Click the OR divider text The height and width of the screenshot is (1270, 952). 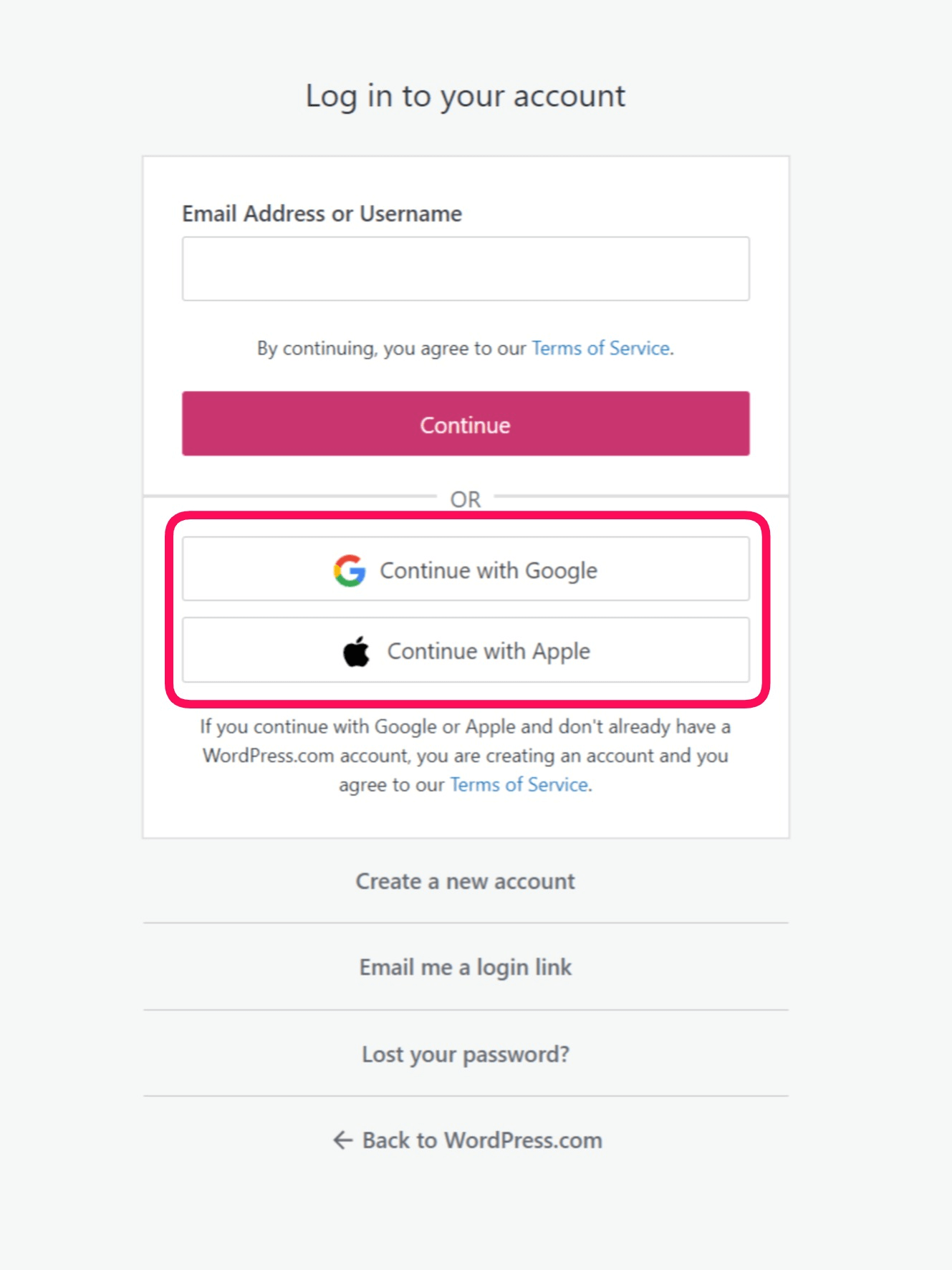click(x=466, y=499)
